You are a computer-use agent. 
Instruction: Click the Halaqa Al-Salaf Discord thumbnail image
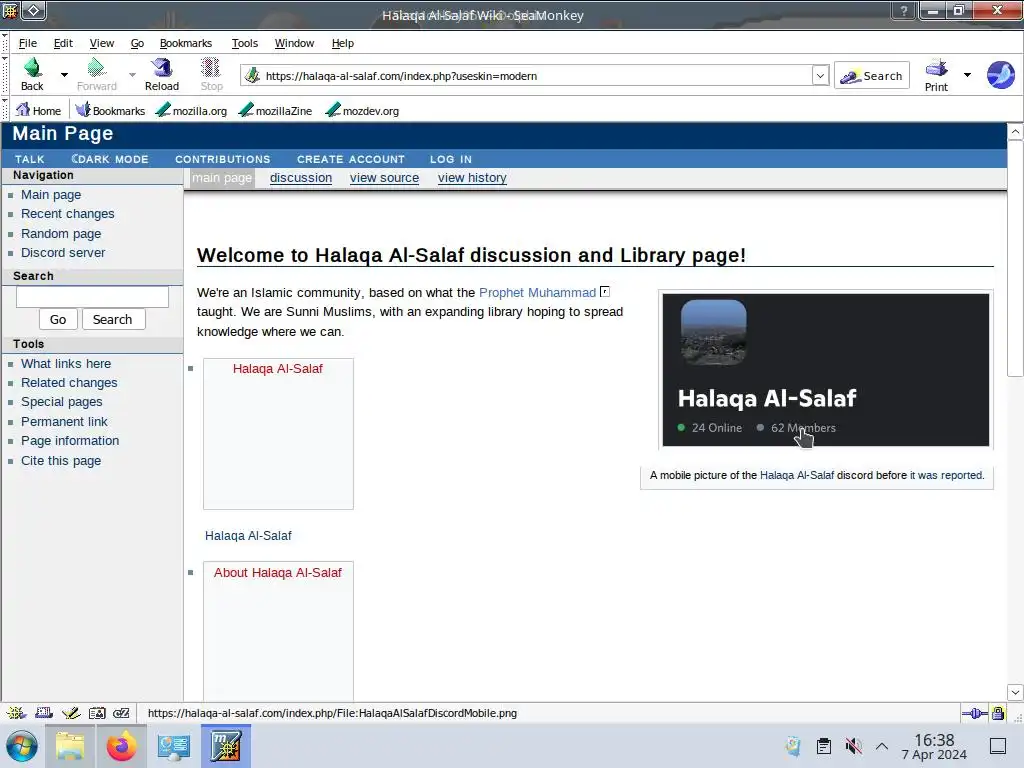pos(825,370)
